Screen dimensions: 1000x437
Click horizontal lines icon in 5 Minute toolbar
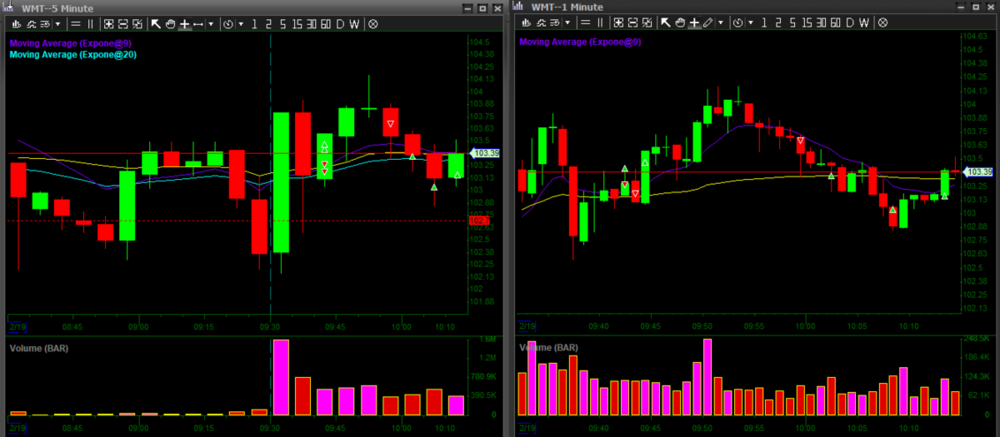pyautogui.click(x=77, y=23)
